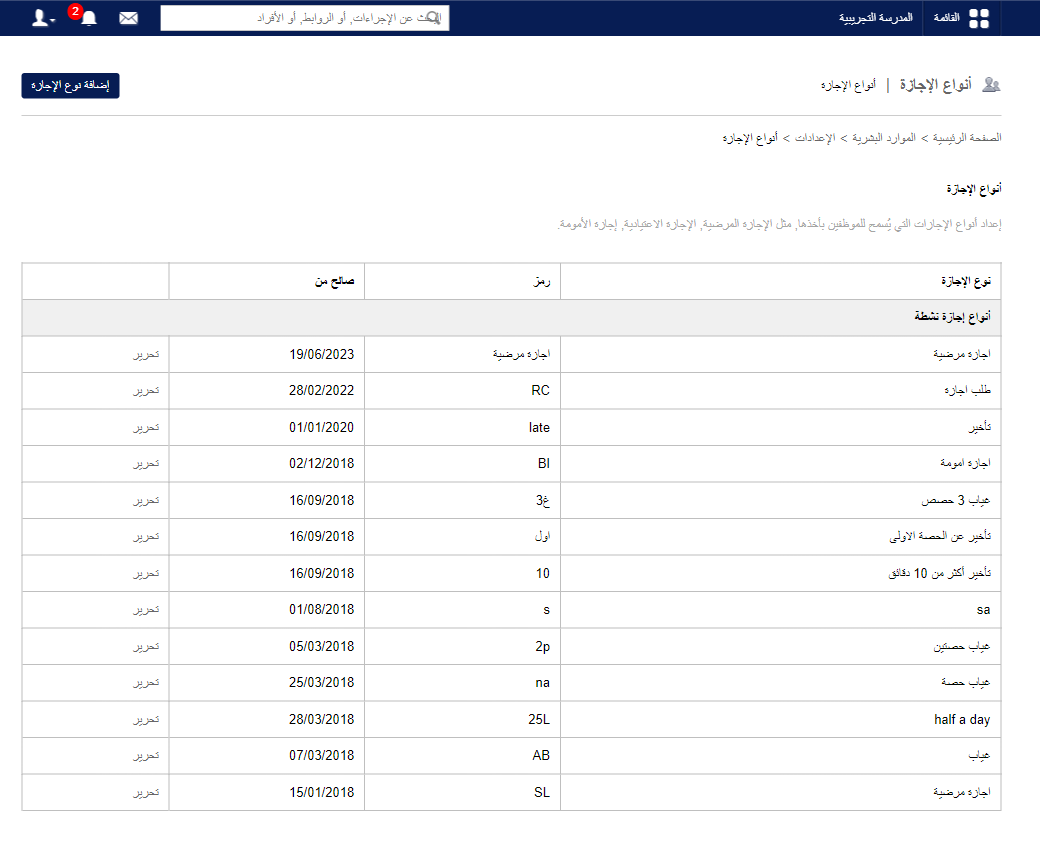Click the المدرسة التجريبية school name
Viewport: 1040px width, 850px height.
coord(876,18)
